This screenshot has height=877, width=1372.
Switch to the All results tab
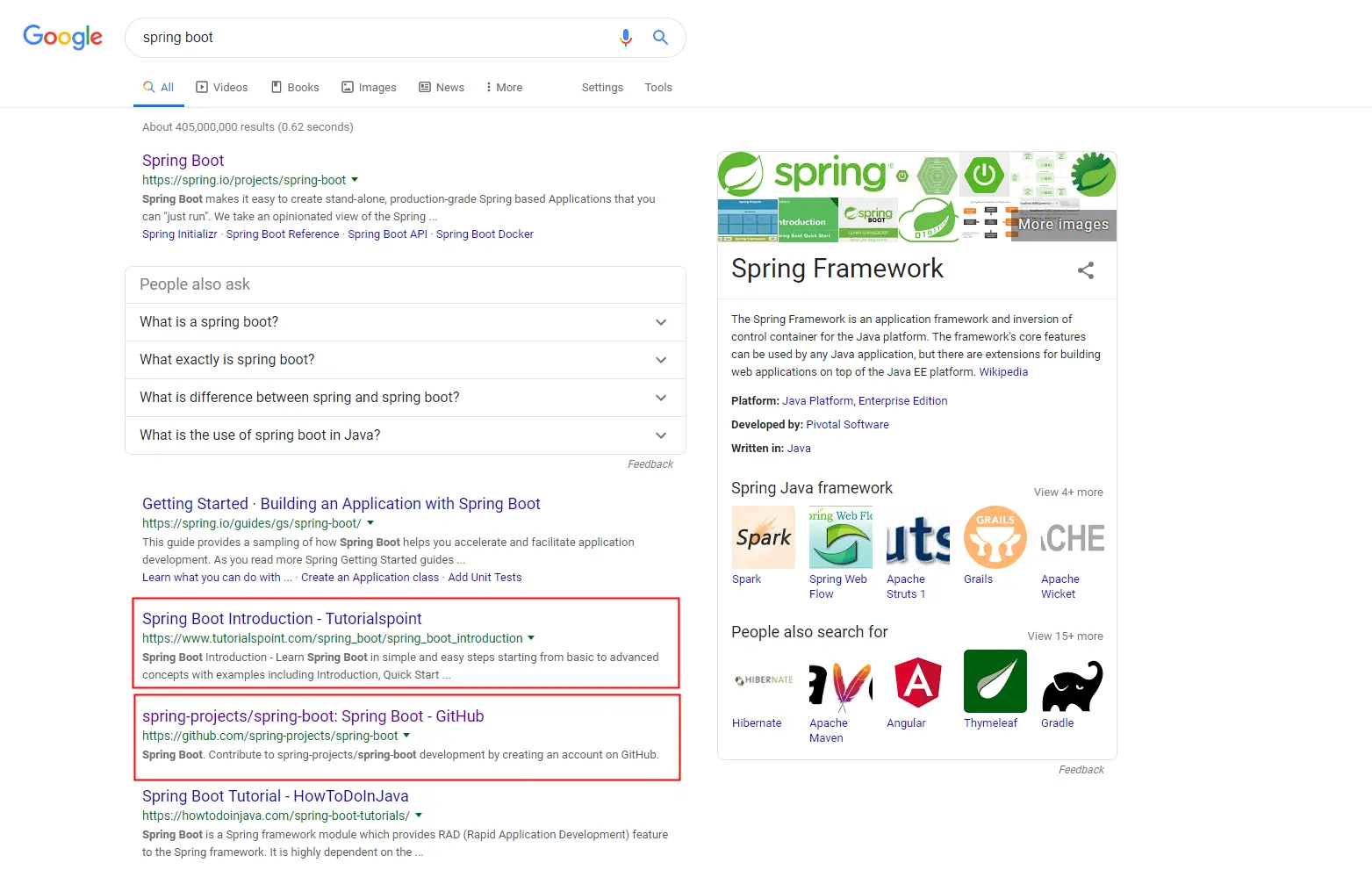point(159,87)
